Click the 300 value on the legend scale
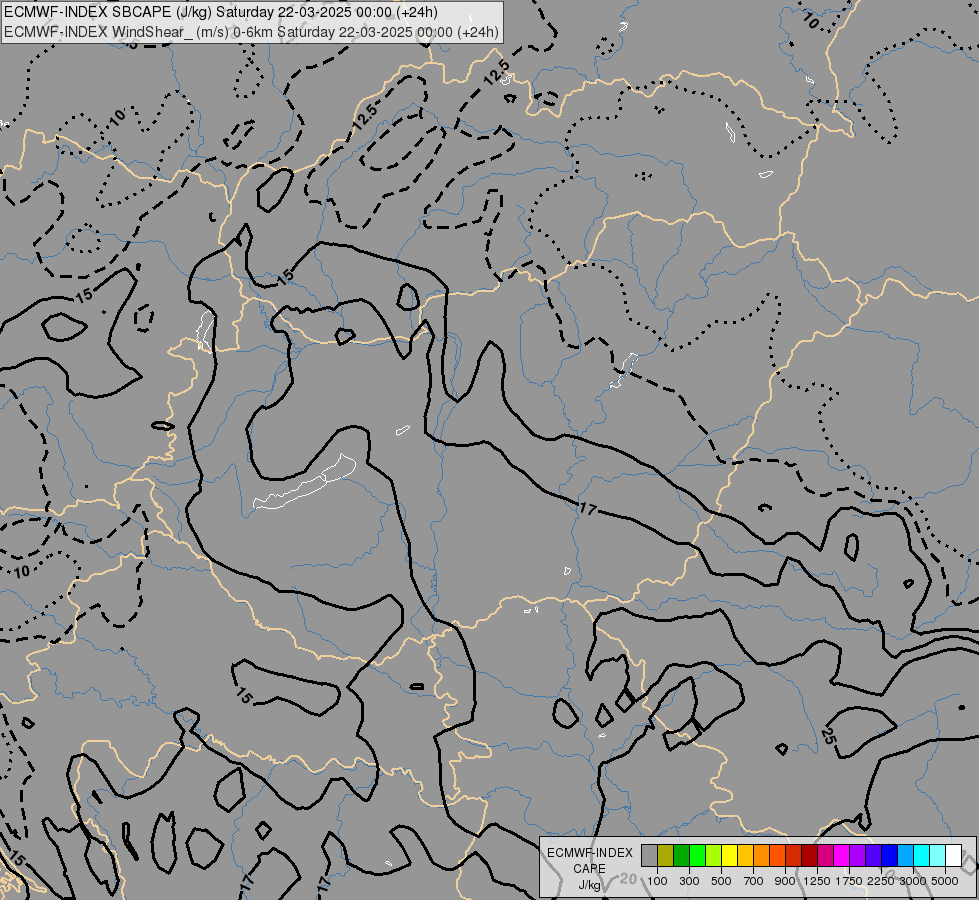 click(689, 881)
